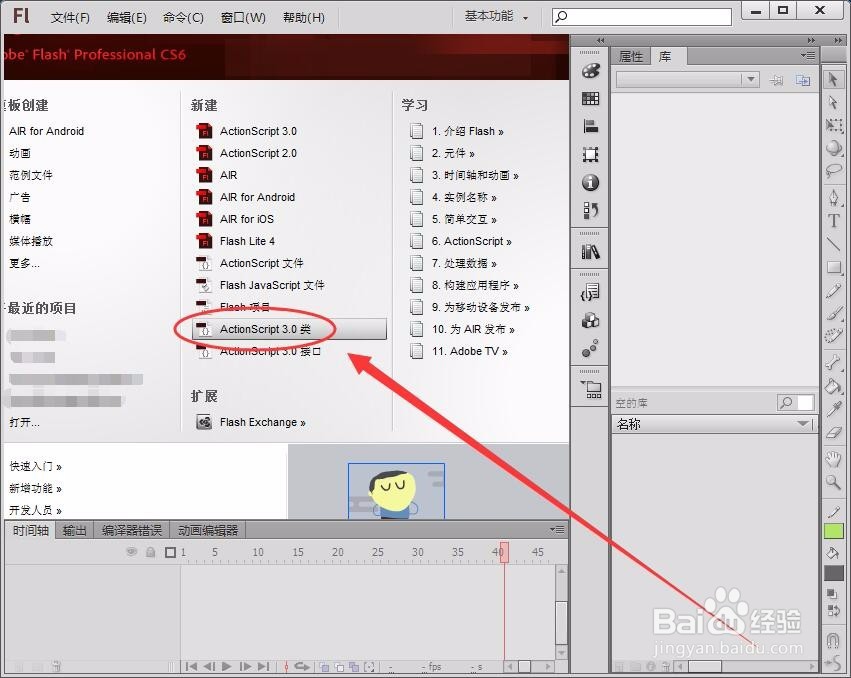Collapse the Library panel group arrows
851x678 pixels.
pos(811,40)
